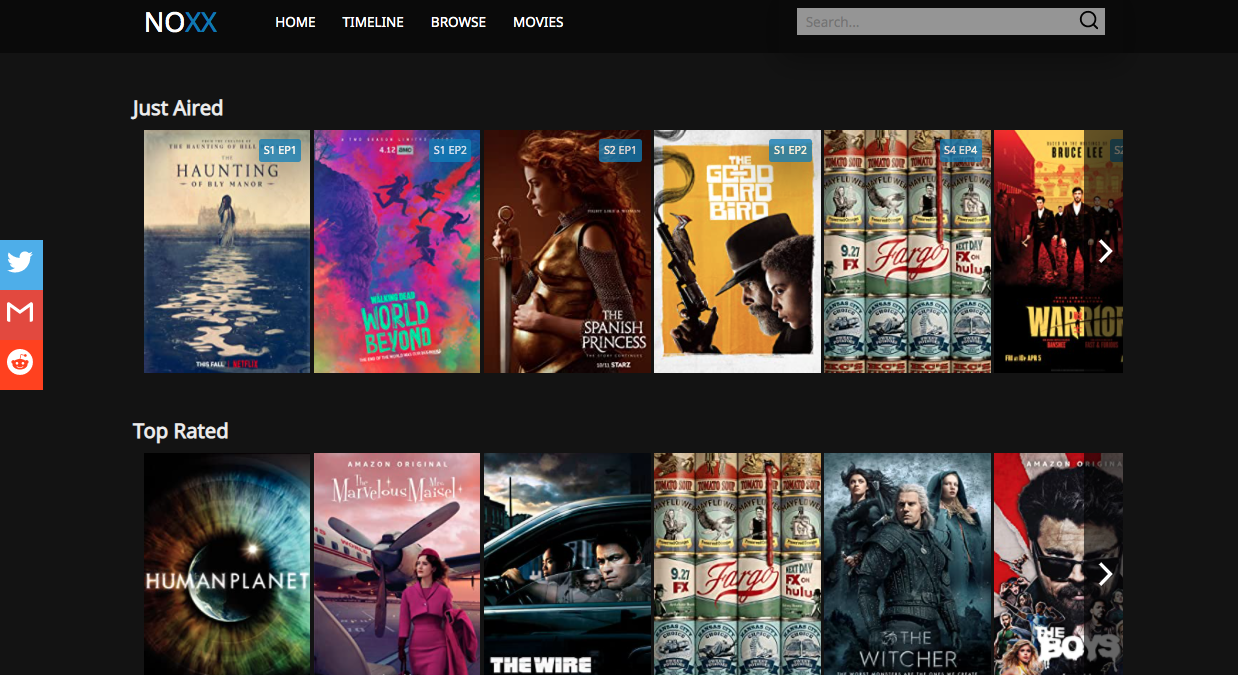
Task: Open Fargo poster in Top Rated
Action: coord(737,564)
